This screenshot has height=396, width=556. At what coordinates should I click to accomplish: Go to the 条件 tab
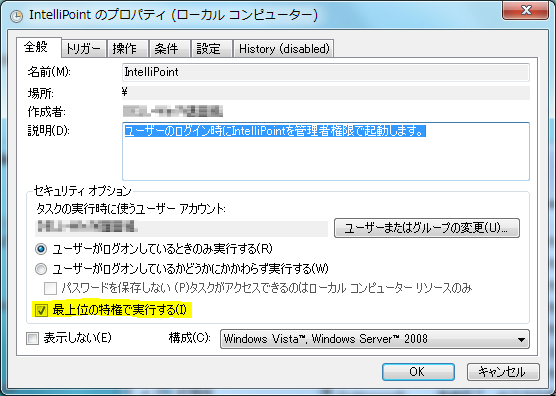tap(169, 49)
